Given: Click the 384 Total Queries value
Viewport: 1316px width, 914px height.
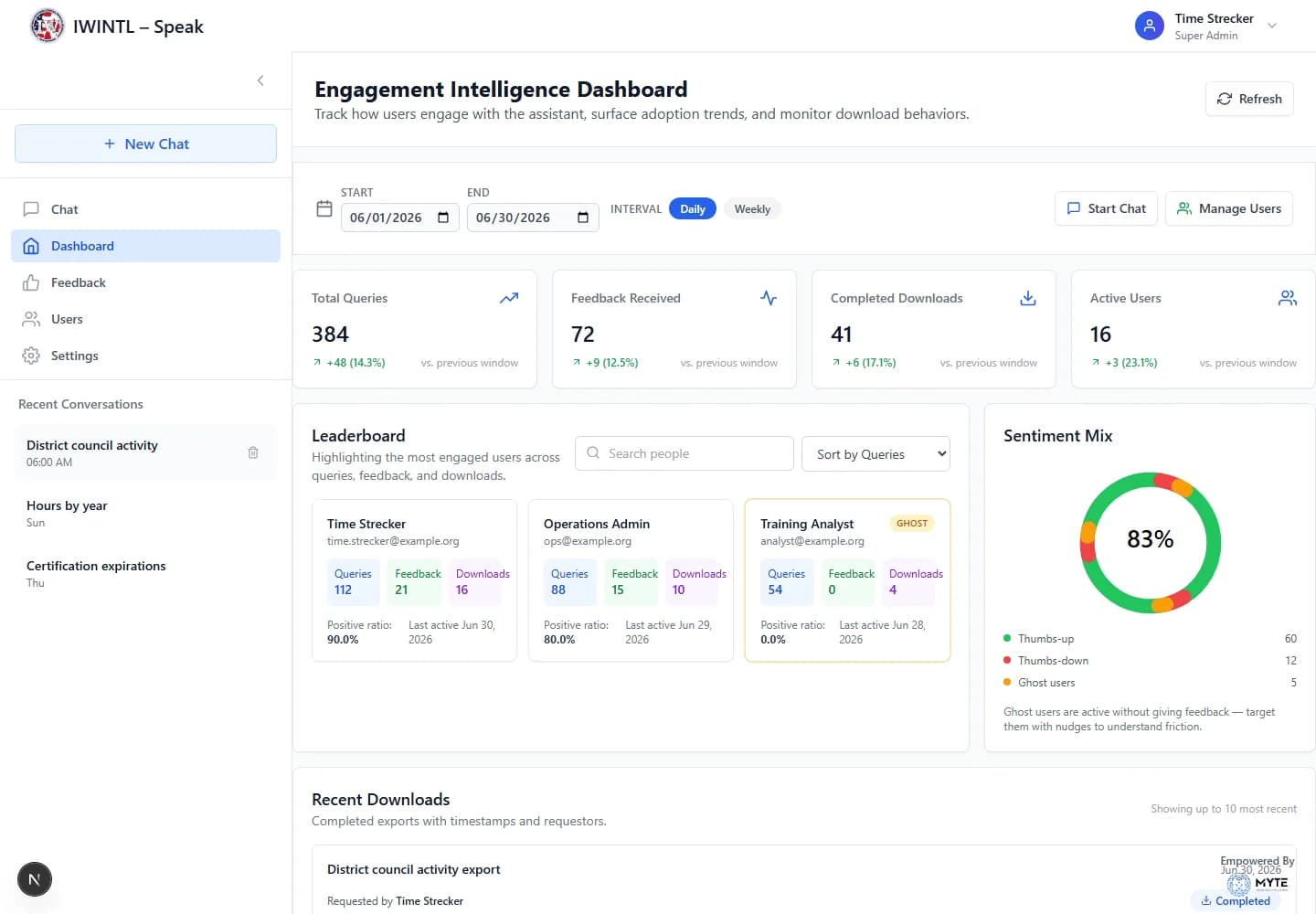Looking at the screenshot, I should [330, 335].
